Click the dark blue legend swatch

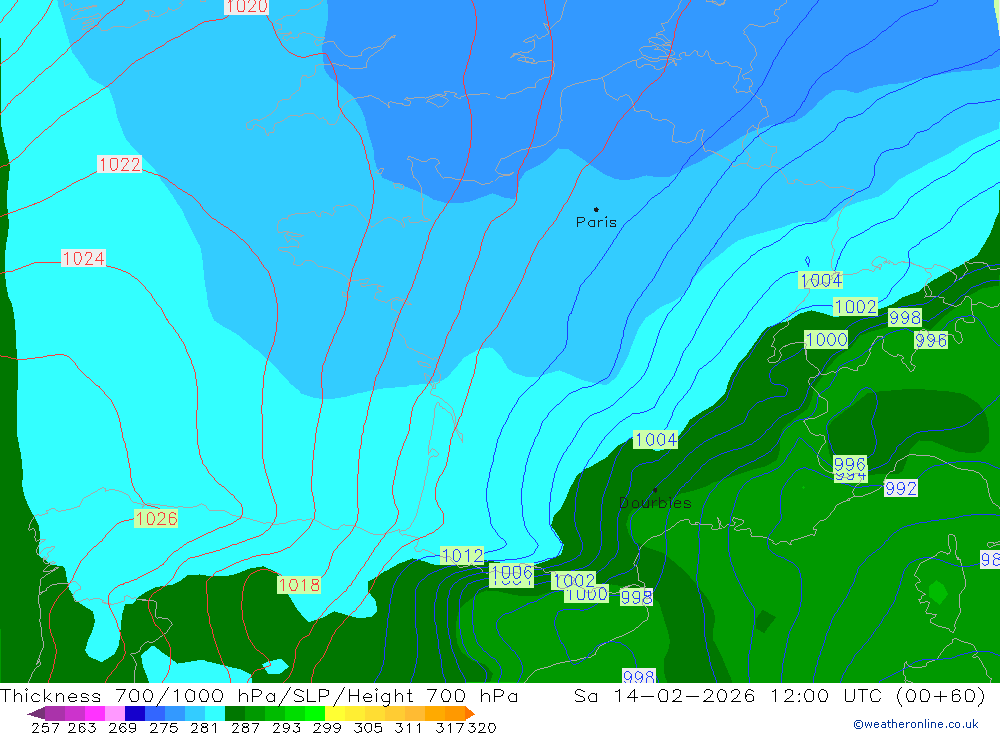coord(135,713)
